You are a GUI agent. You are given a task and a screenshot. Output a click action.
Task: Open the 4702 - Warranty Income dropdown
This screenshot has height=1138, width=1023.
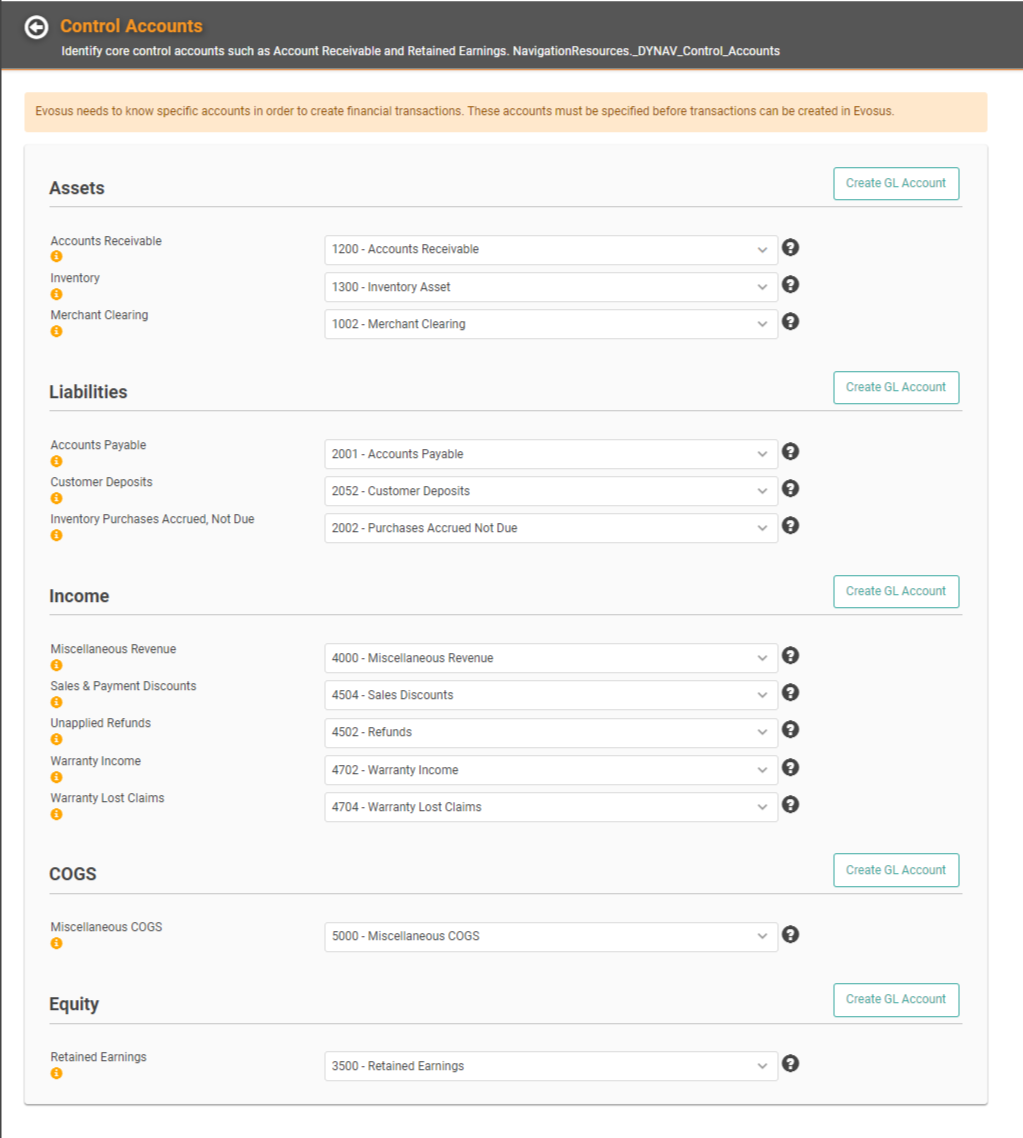tap(551, 769)
